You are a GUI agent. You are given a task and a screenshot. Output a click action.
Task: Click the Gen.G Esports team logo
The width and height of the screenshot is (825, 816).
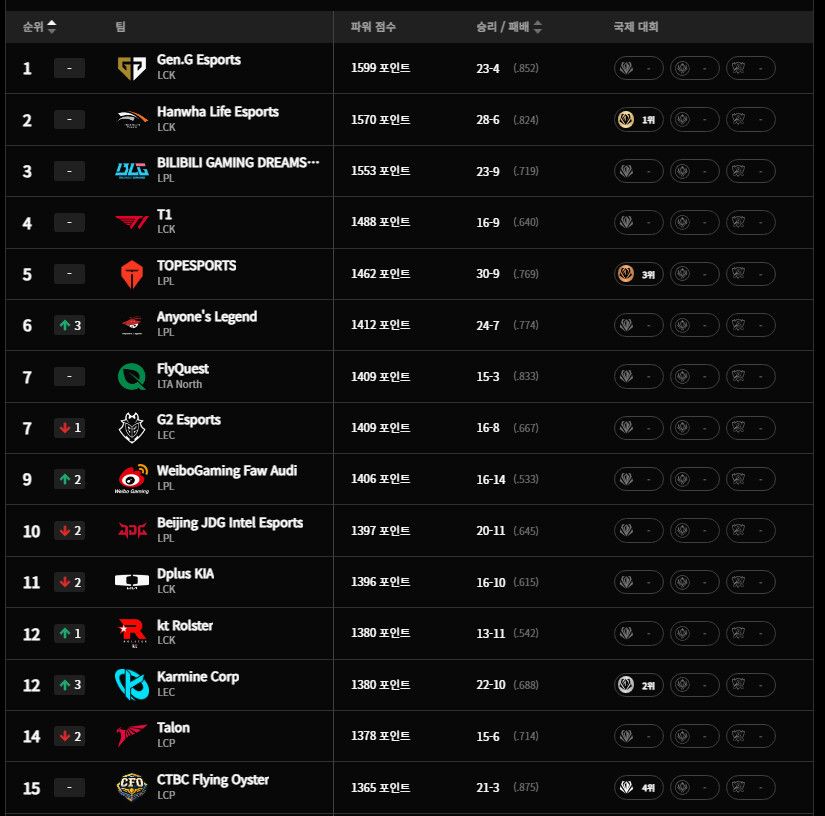click(x=132, y=68)
